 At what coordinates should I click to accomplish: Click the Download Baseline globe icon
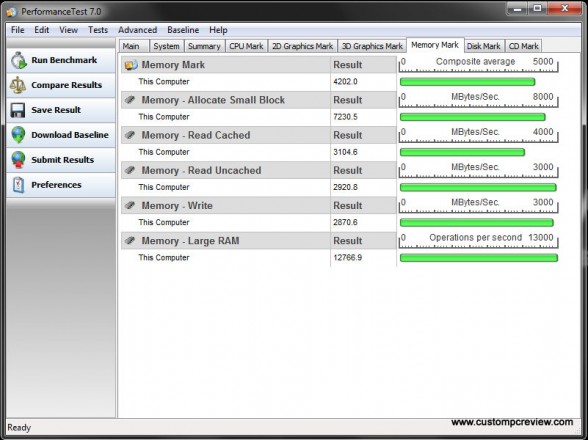pyautogui.click(x=18, y=135)
